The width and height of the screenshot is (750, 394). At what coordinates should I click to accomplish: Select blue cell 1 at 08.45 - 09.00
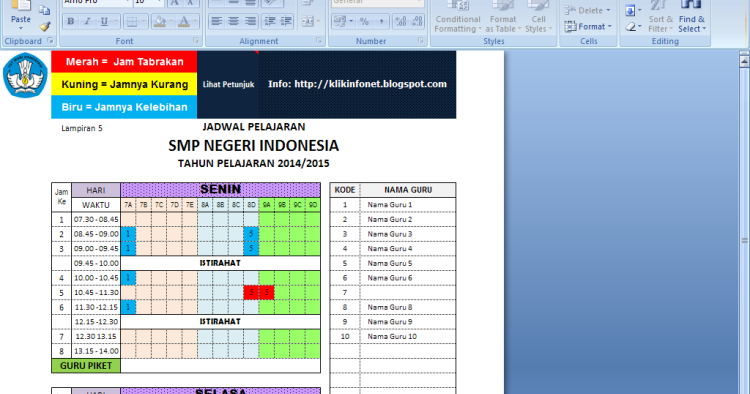[x=128, y=234]
